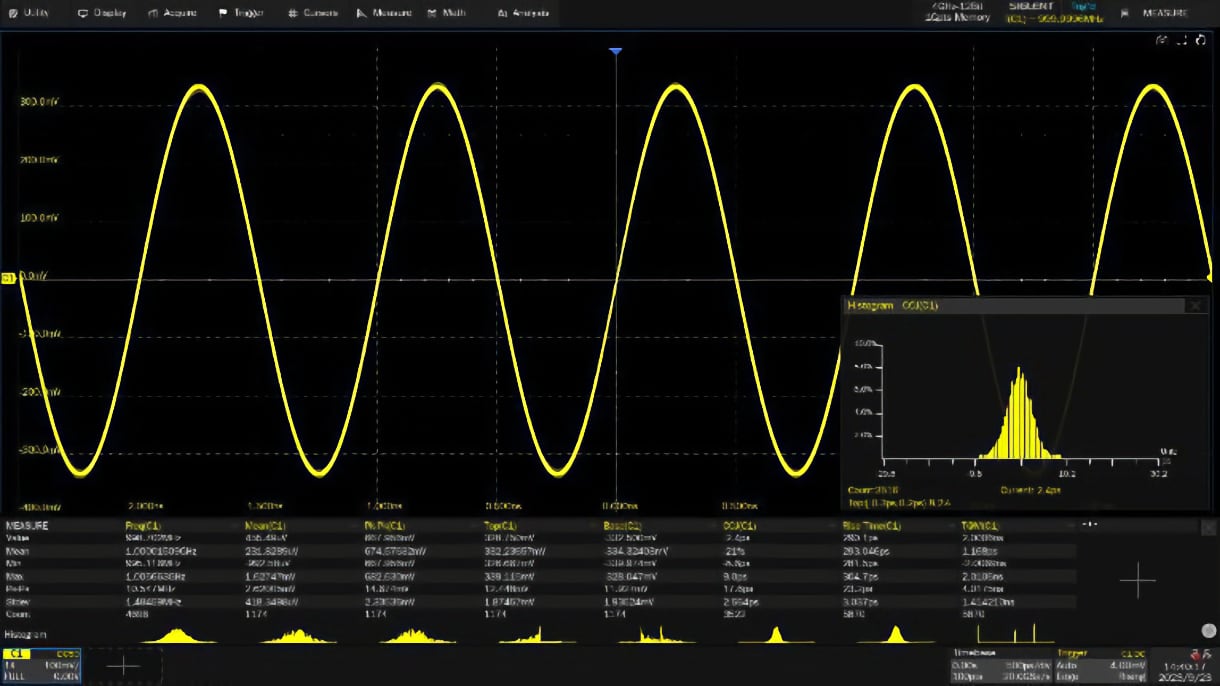This screenshot has width=1220, height=686.
Task: Select the CCJ(C1) measurement column header
Action: tap(740, 525)
